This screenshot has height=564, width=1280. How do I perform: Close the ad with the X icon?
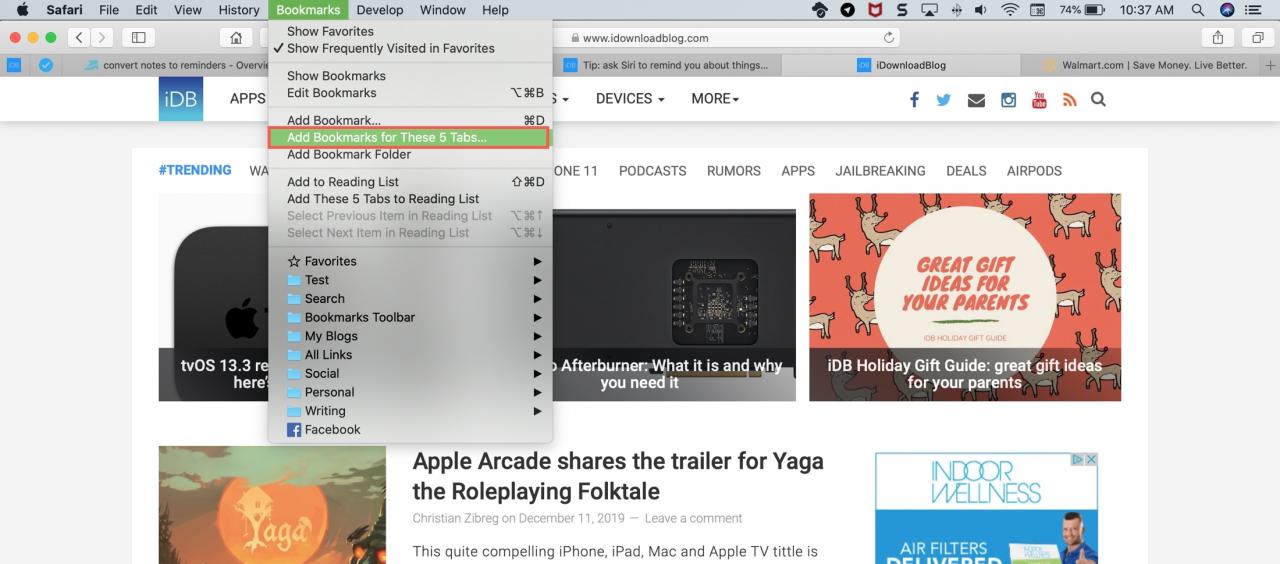[1091, 460]
